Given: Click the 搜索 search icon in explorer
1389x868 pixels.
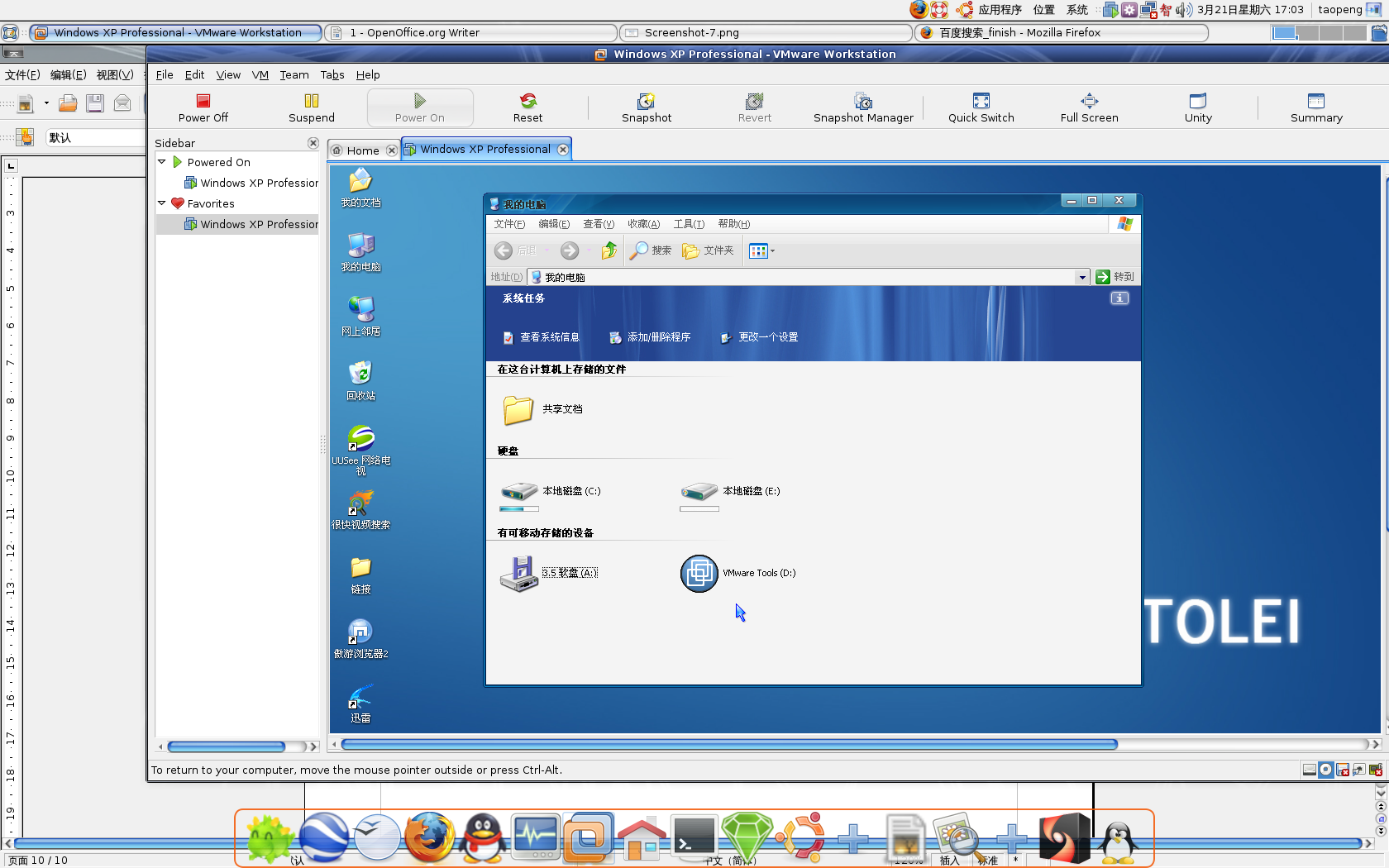Looking at the screenshot, I should tap(651, 250).
